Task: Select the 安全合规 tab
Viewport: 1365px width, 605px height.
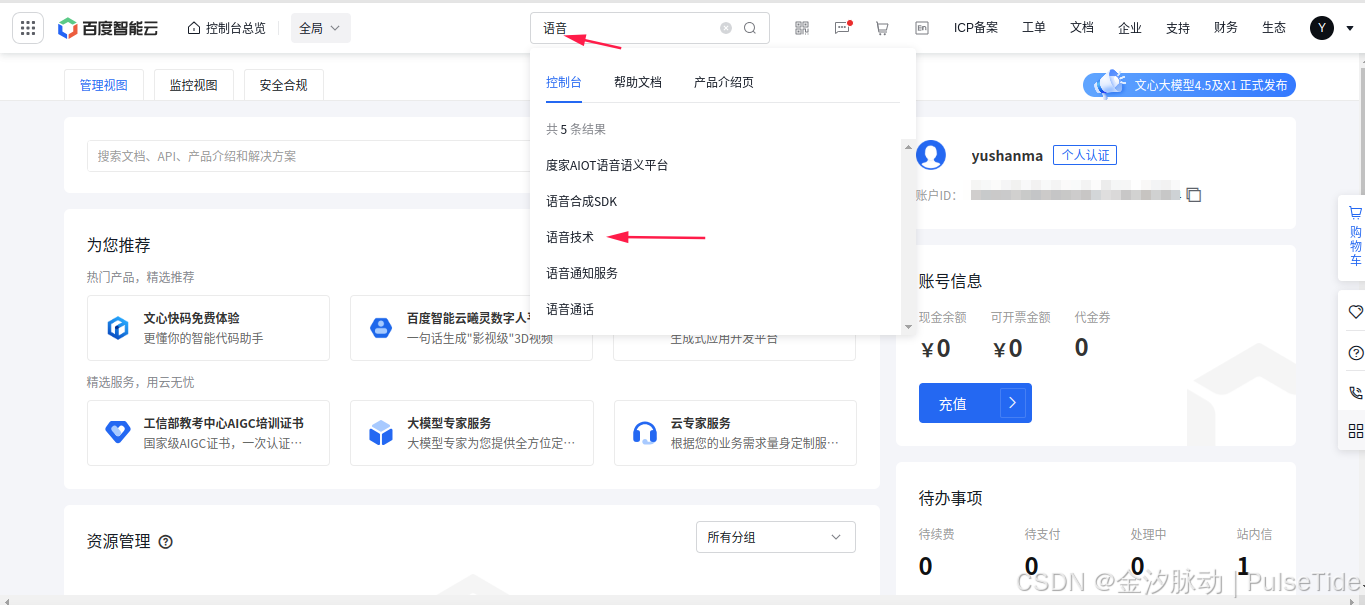Action: pyautogui.click(x=284, y=85)
